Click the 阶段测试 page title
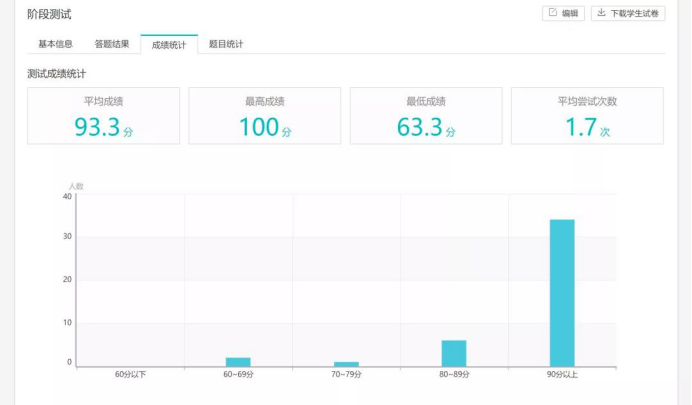The width and height of the screenshot is (692, 405). (49, 14)
